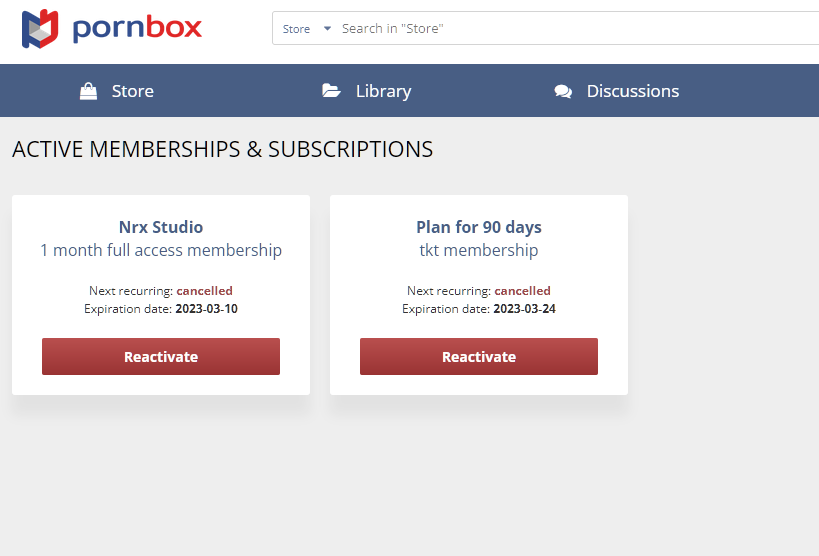Select "1 month full access membership" link
Viewport: 819px width, 556px height.
tap(161, 250)
